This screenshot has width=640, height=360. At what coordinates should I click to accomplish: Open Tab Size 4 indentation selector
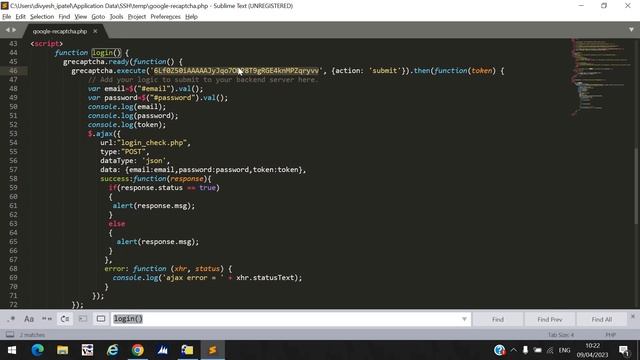pyautogui.click(x=561, y=335)
